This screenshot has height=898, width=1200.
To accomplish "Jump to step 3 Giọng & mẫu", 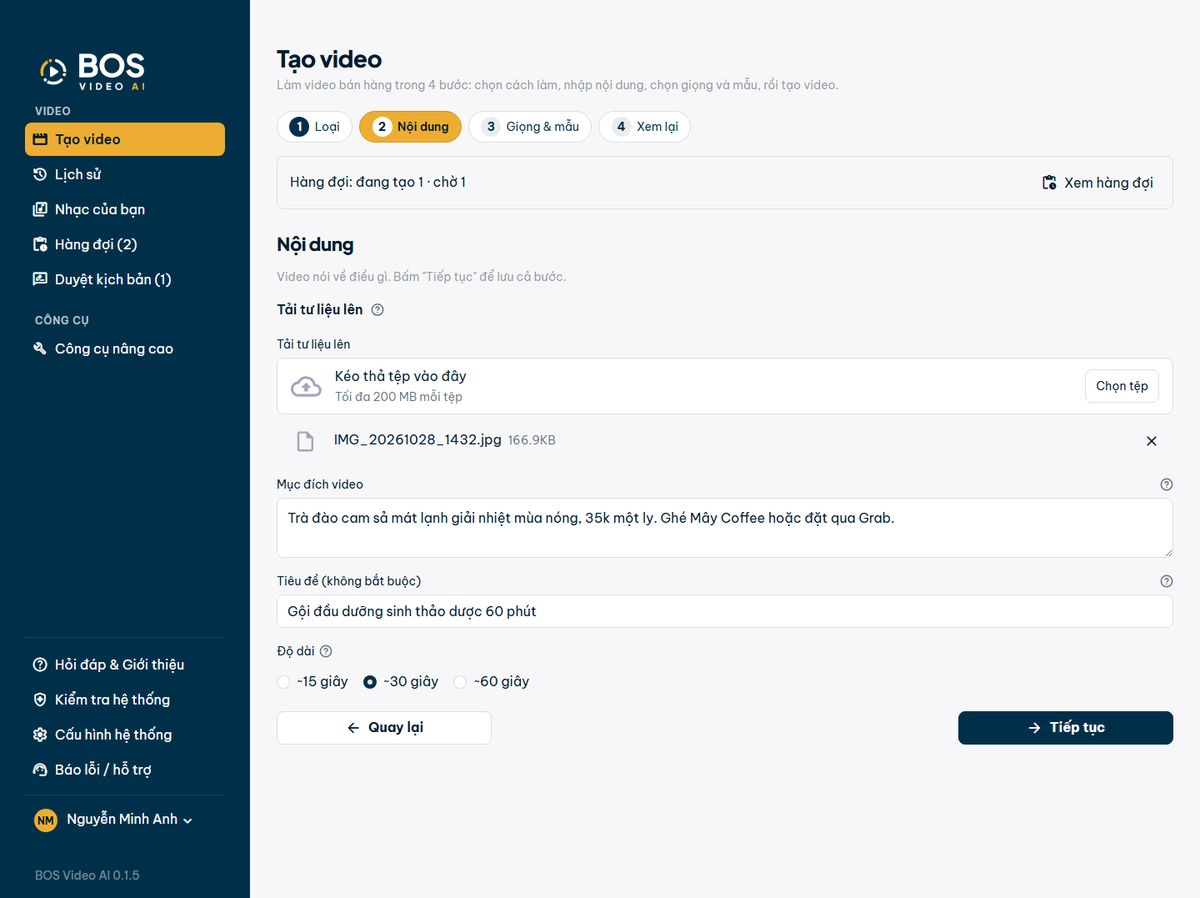I will coord(530,127).
